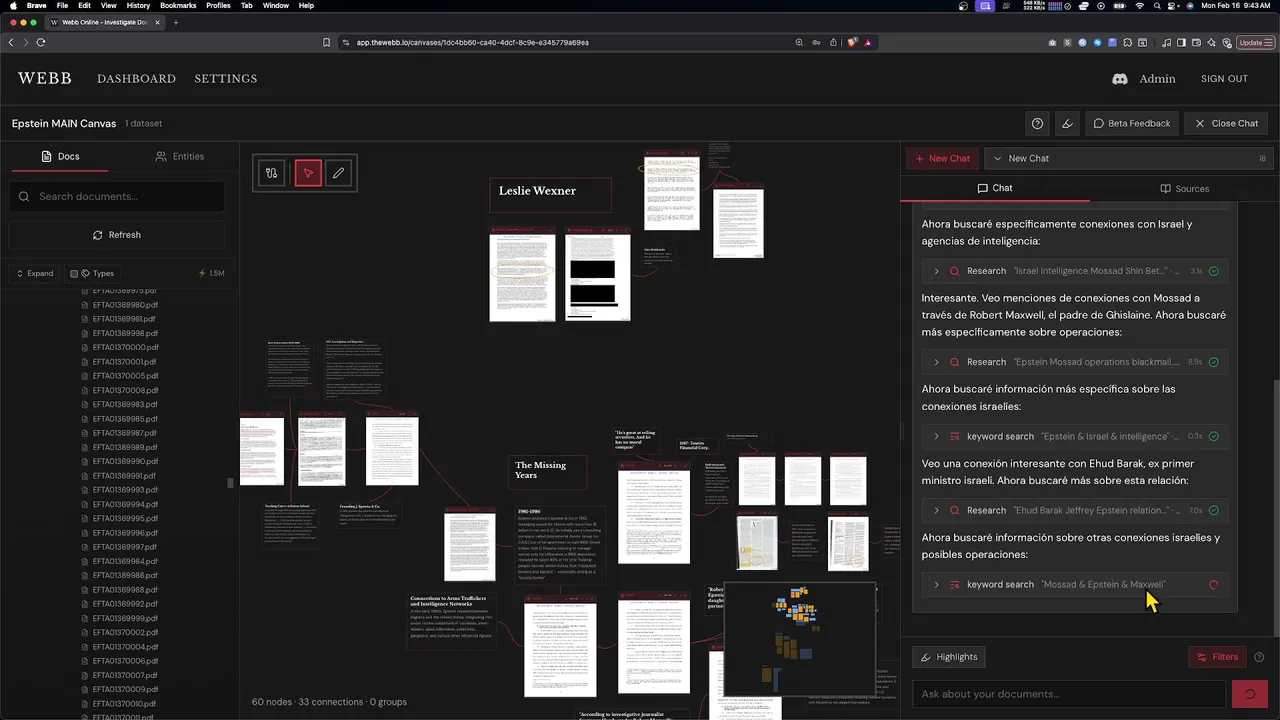Click the browser address bar URL

(x=473, y=43)
